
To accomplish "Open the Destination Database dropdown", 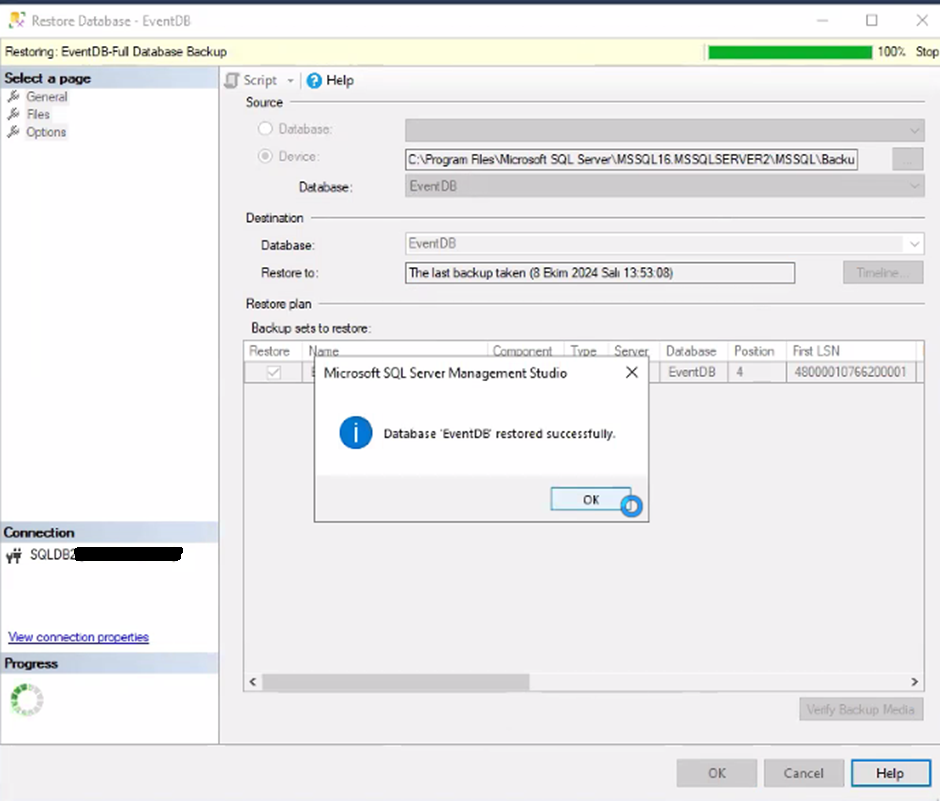I will pos(914,243).
